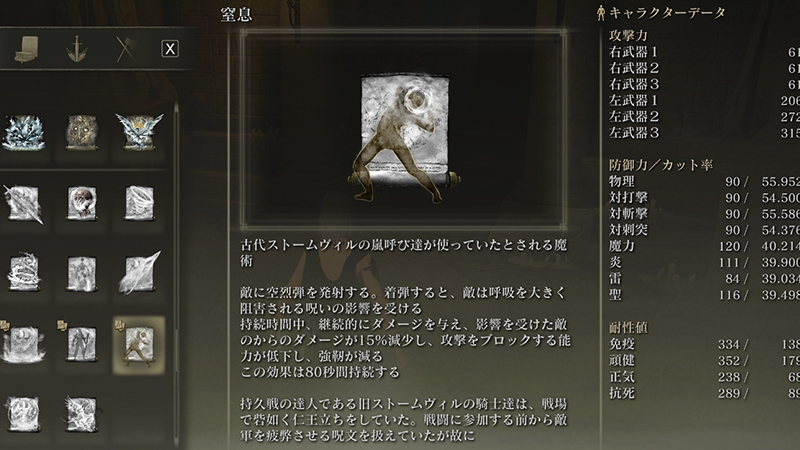Switch to the crossed axes category tab
Viewport: 800px width, 450px height.
pyautogui.click(x=126, y=49)
